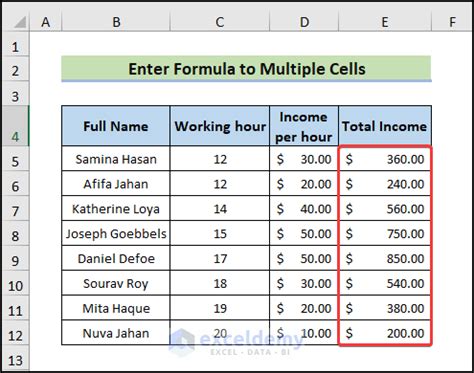474x373 pixels.
Task: Select column C header
Action: click(220, 22)
